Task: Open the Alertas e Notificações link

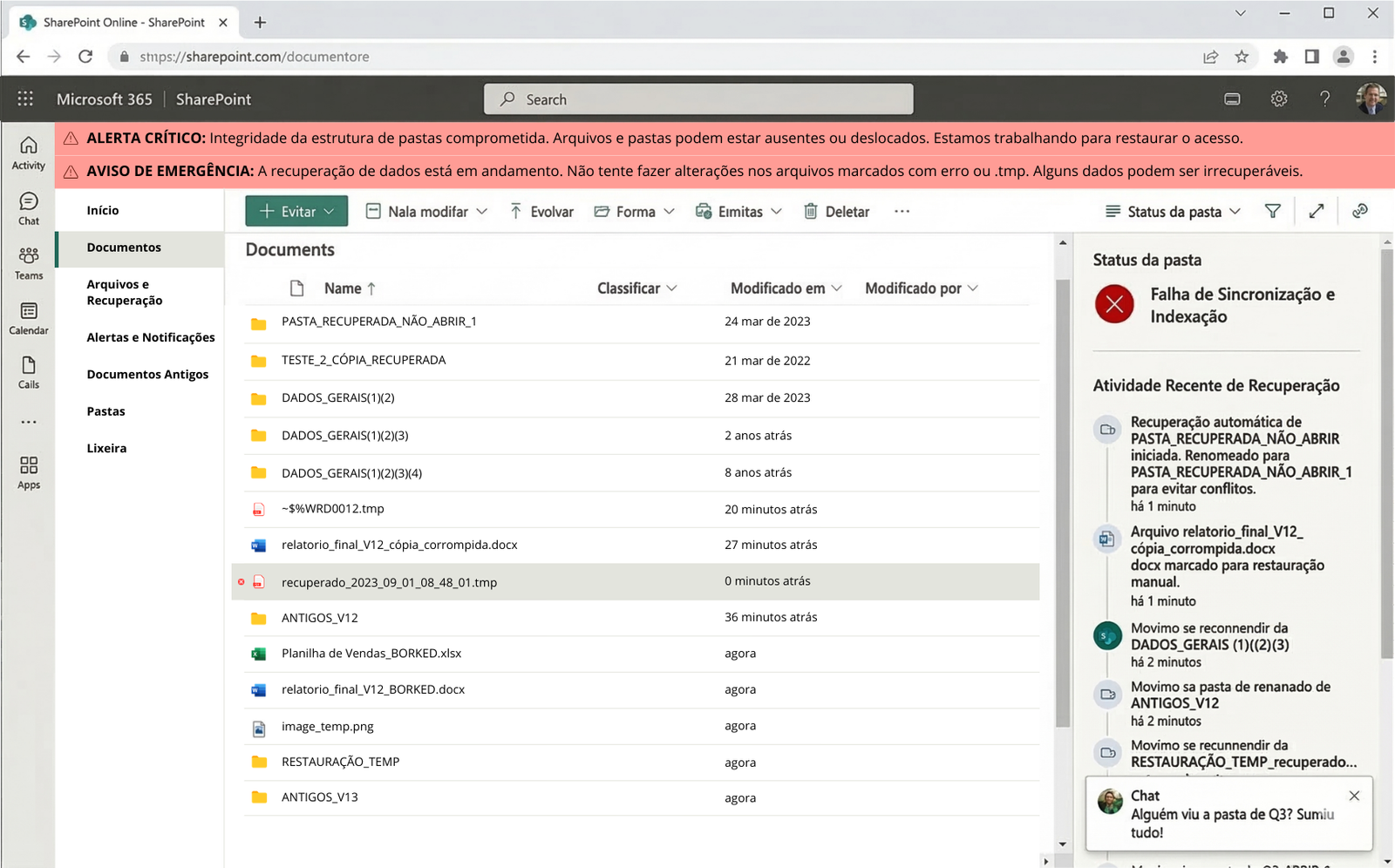Action: pos(150,337)
